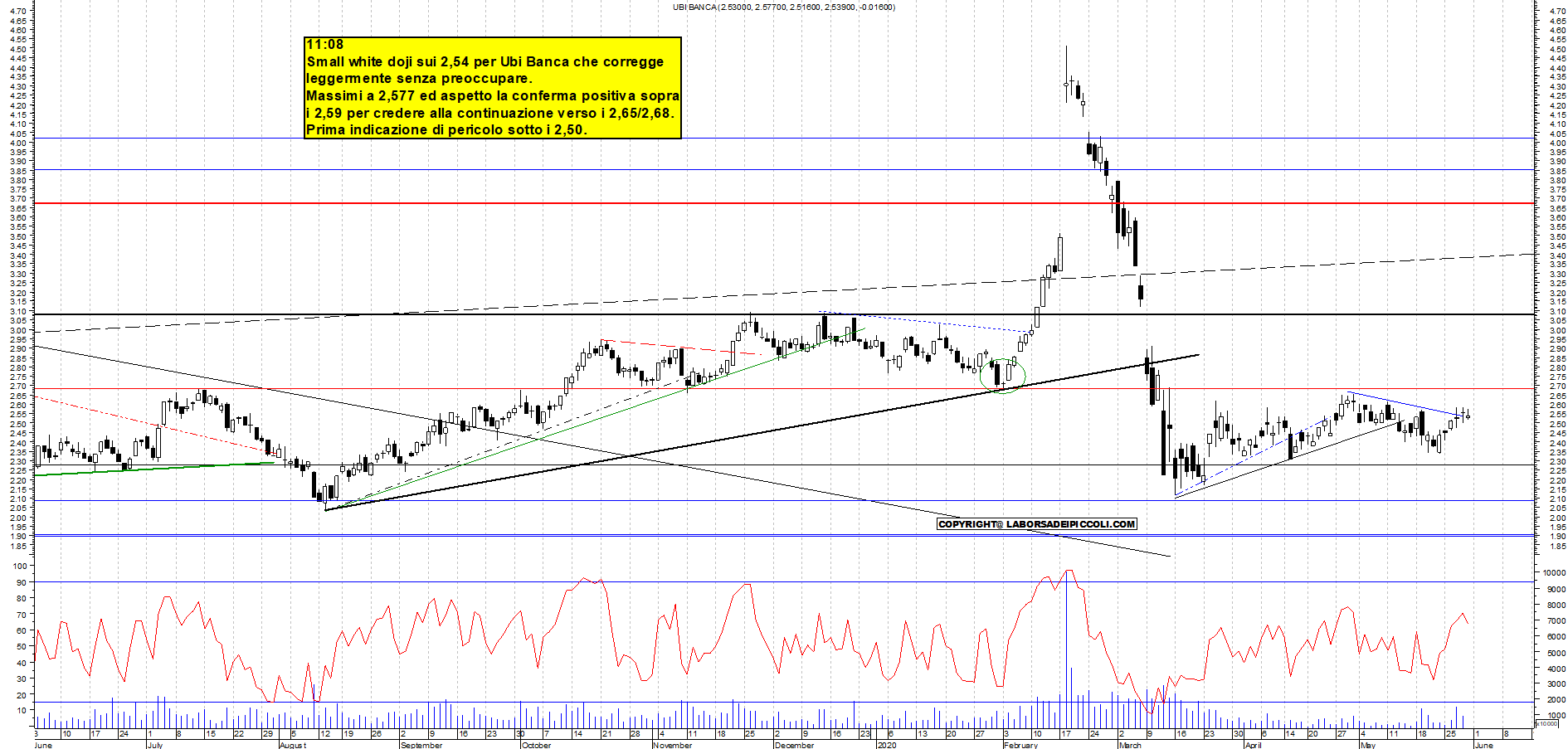The image size is (1568, 749).
Task: Click the "October" month label
Action: [536, 745]
